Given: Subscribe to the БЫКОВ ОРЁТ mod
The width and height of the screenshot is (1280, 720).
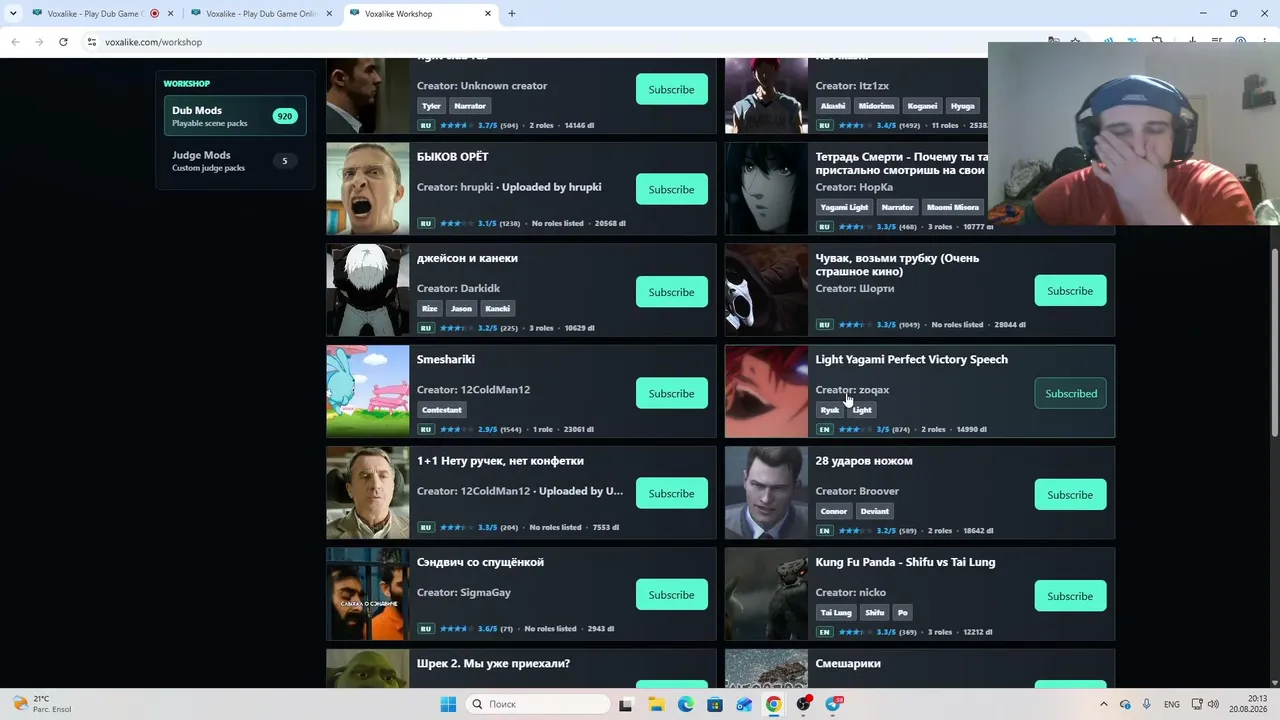Looking at the screenshot, I should (x=671, y=189).
